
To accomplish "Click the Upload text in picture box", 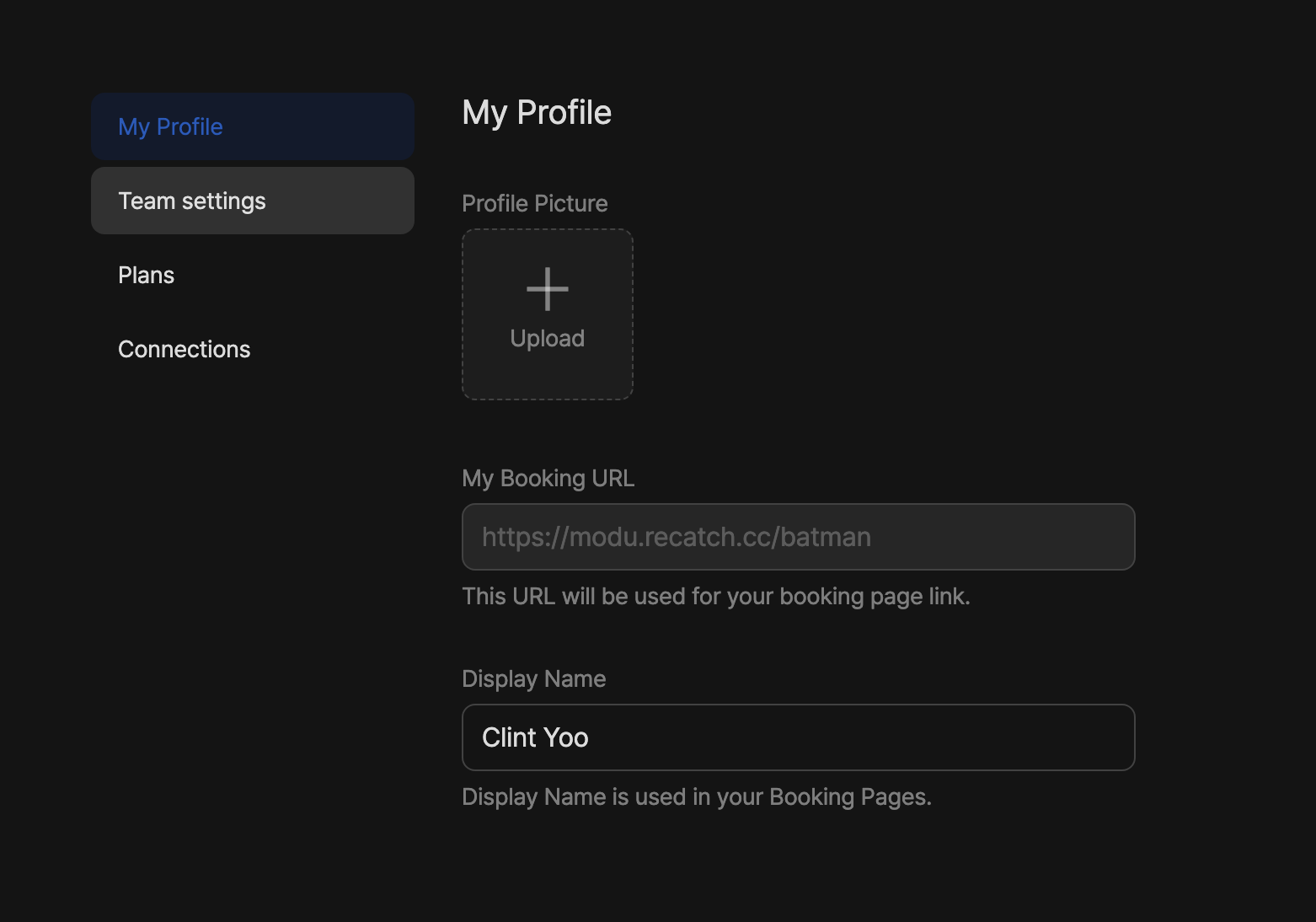I will coord(547,339).
